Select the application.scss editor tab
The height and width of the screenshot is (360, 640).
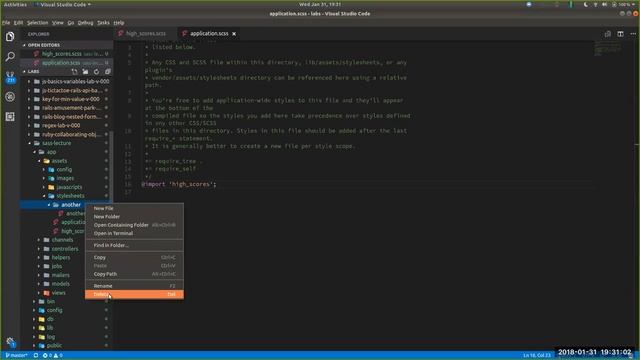(209, 34)
